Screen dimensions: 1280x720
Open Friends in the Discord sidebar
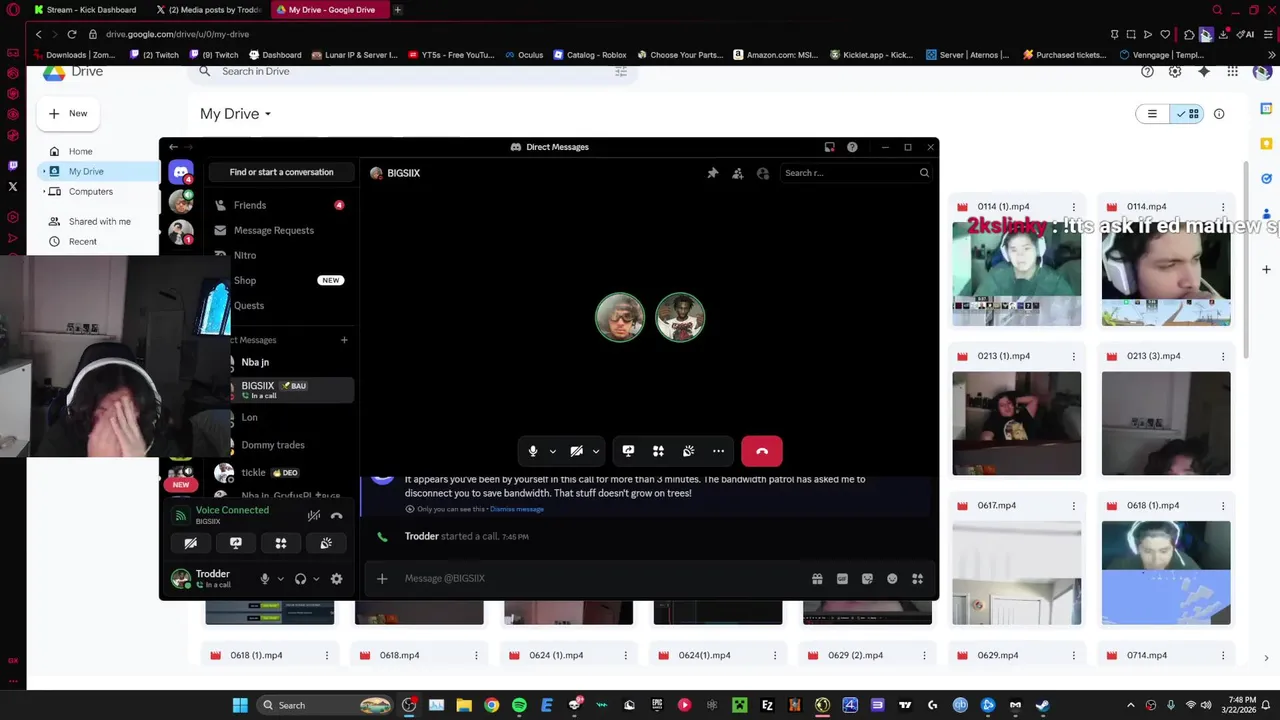pos(281,205)
